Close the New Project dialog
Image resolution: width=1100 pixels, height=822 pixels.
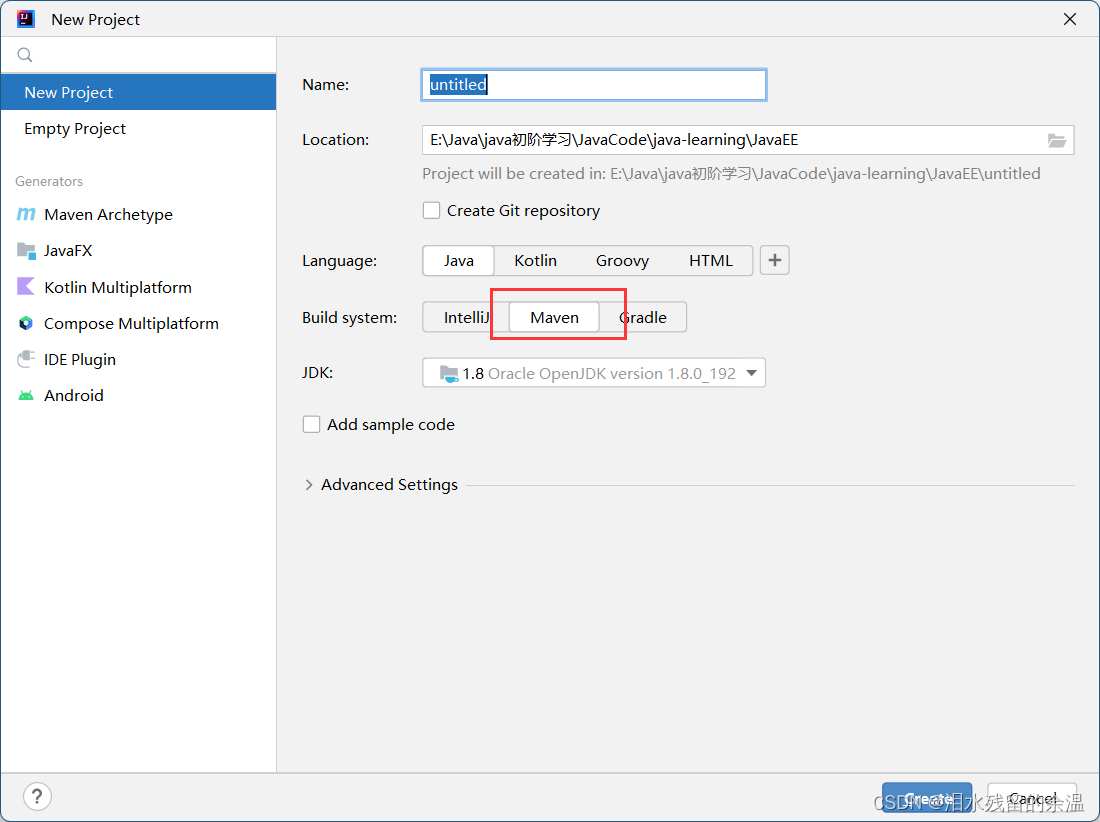[1070, 19]
